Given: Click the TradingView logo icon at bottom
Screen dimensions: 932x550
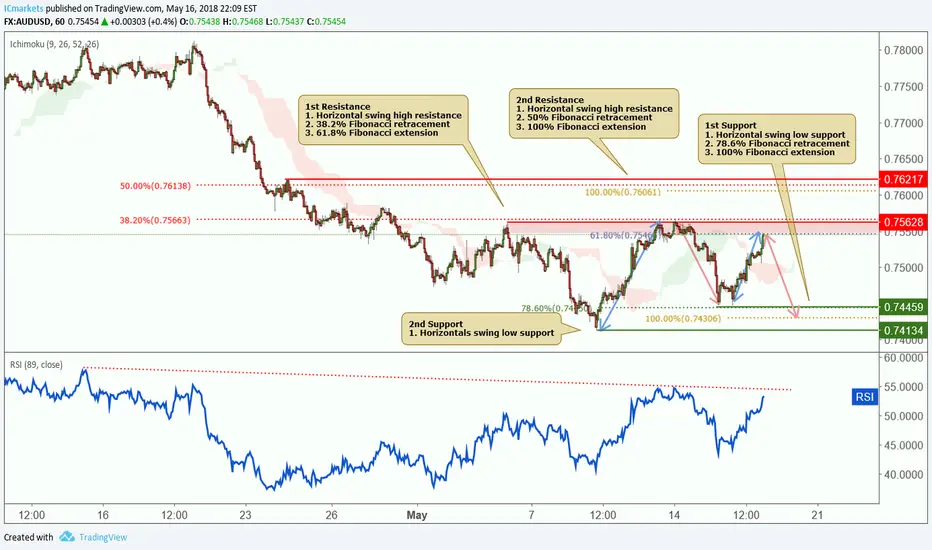Looking at the screenshot, I should [x=67, y=536].
